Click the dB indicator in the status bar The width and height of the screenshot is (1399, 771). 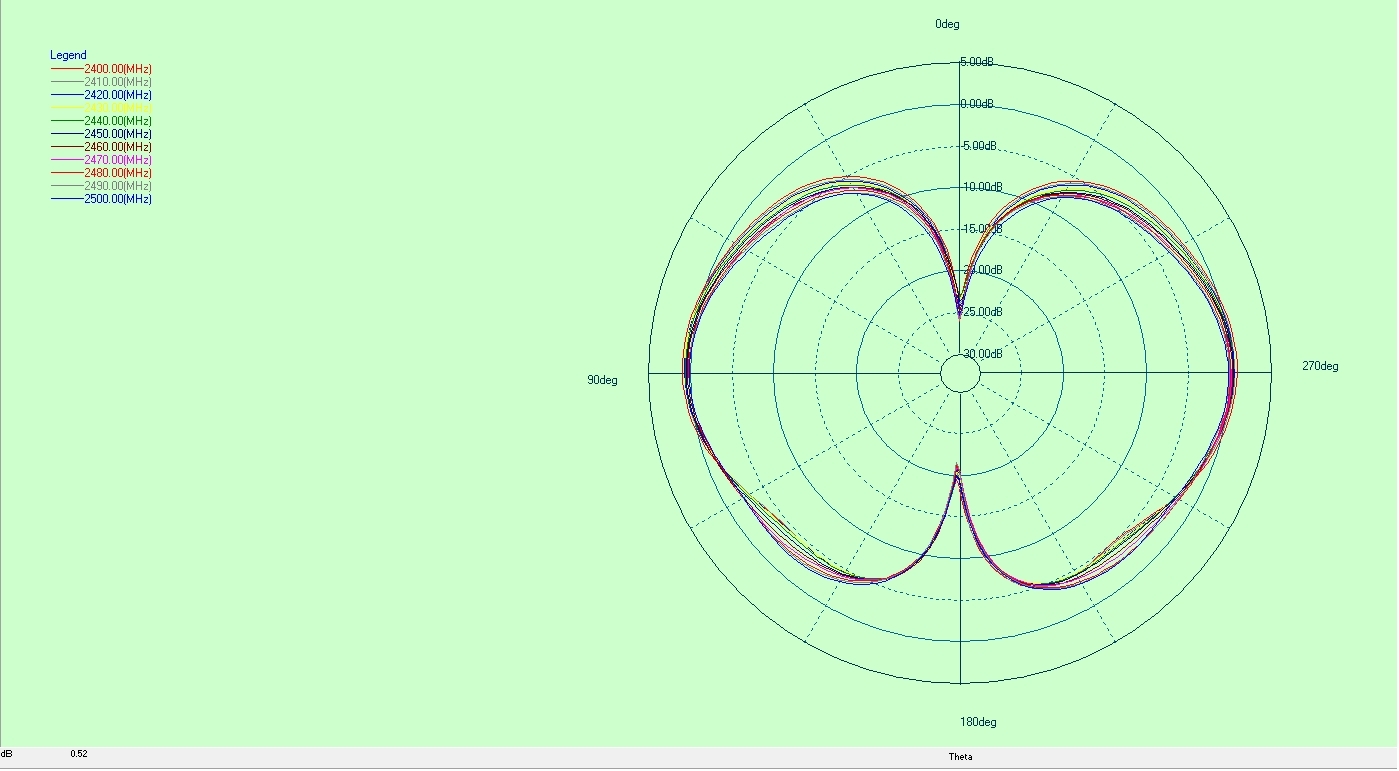click(10, 757)
